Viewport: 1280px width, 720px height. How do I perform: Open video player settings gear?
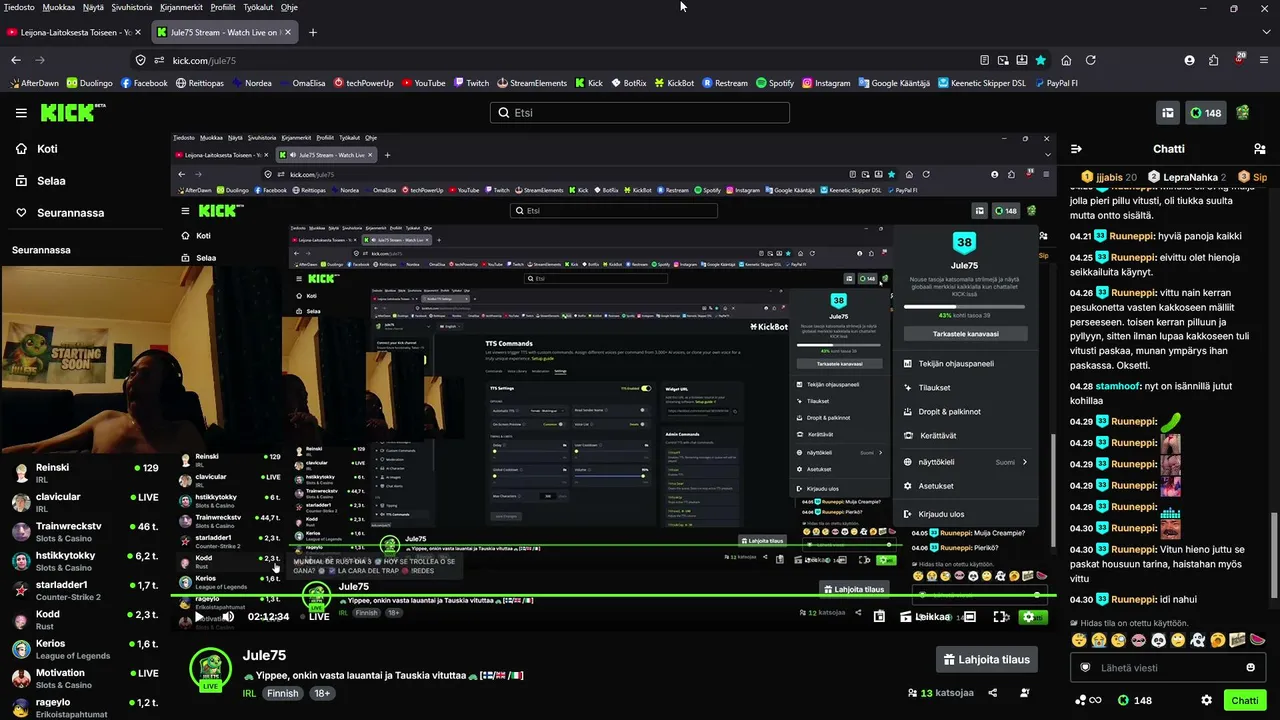(1029, 616)
